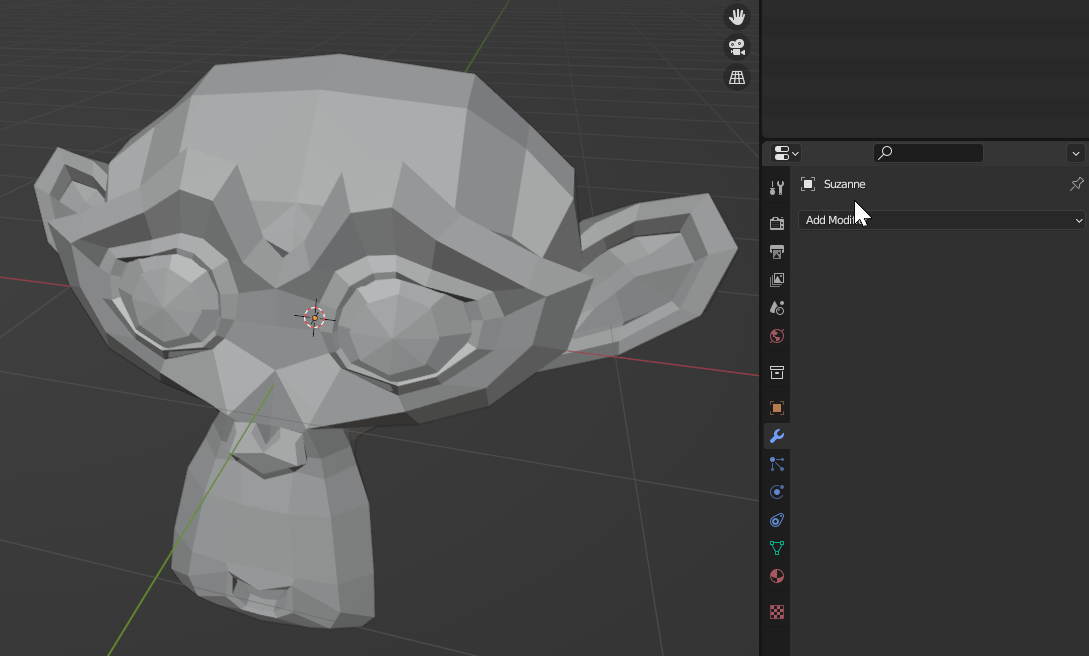The width and height of the screenshot is (1089, 656).
Task: Open the Tool properties tab
Action: pyautogui.click(x=776, y=188)
